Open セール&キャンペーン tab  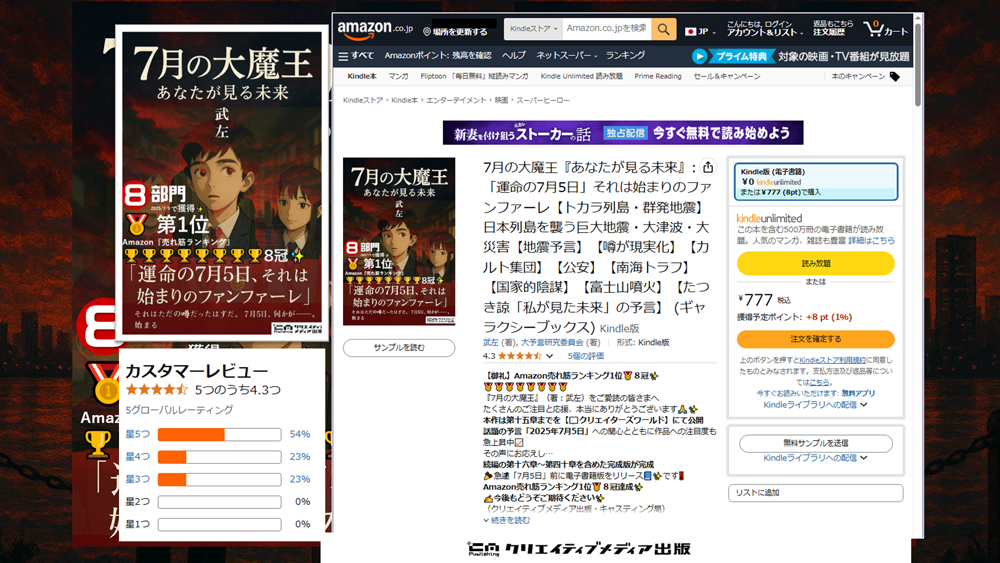pyautogui.click(x=726, y=77)
